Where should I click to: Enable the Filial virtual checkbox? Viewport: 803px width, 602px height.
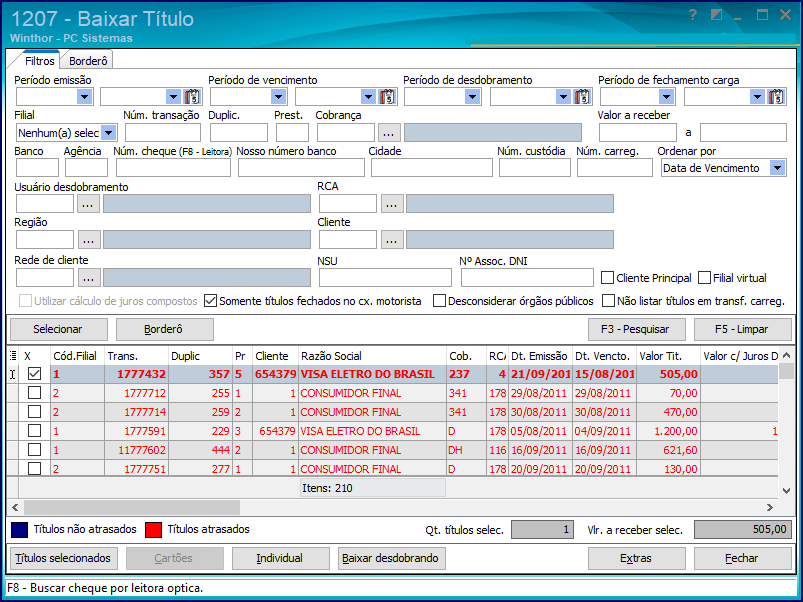click(705, 278)
